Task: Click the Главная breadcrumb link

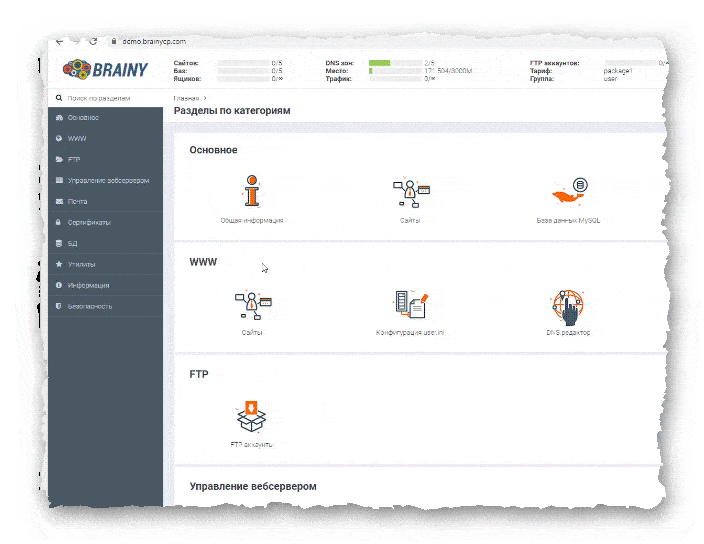Action: pyautogui.click(x=186, y=98)
